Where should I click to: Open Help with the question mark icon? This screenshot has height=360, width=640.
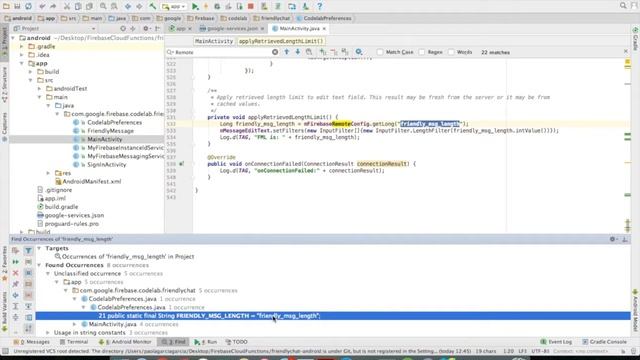(319, 6)
